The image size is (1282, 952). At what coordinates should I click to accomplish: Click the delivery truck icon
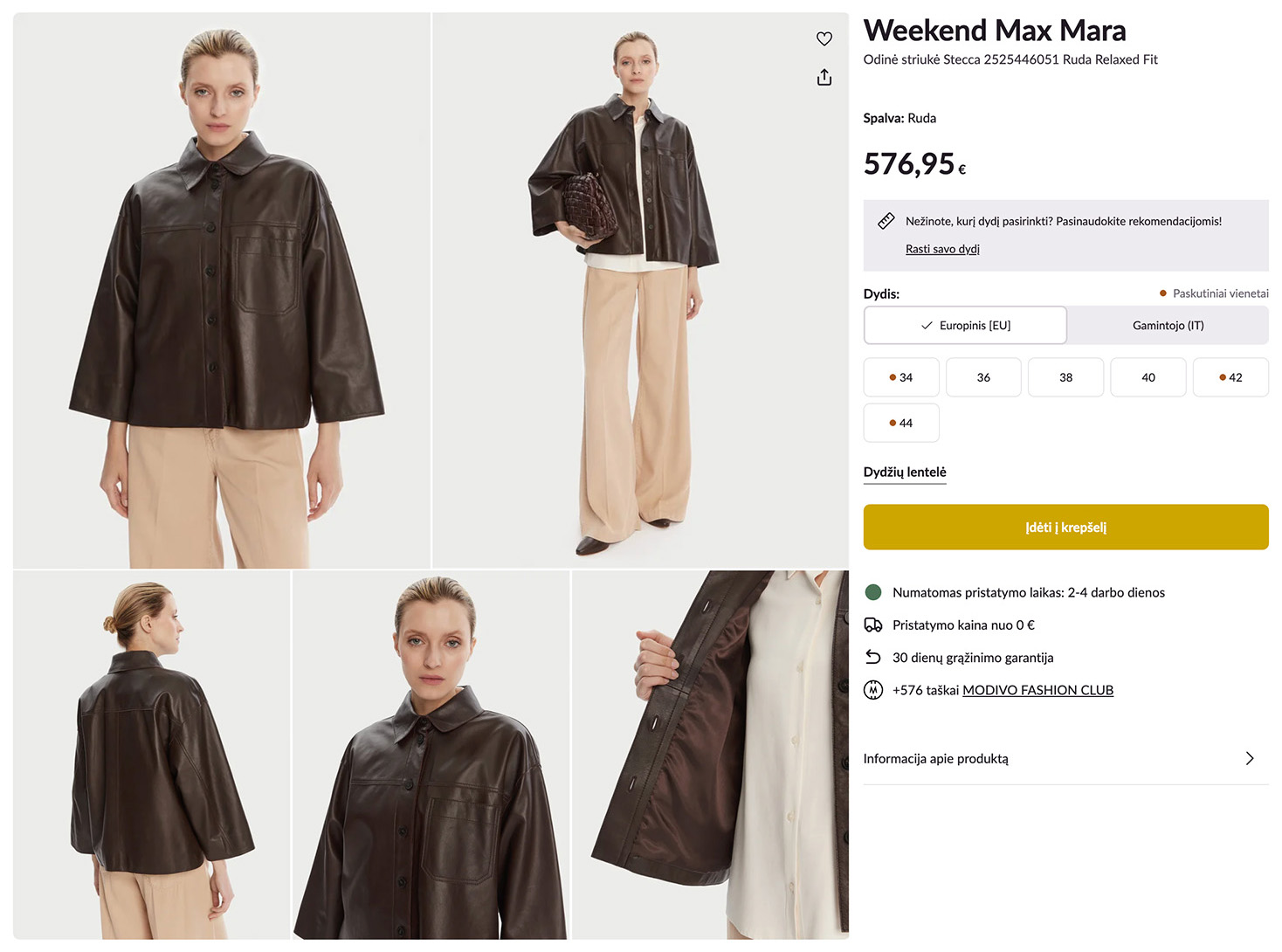click(872, 624)
